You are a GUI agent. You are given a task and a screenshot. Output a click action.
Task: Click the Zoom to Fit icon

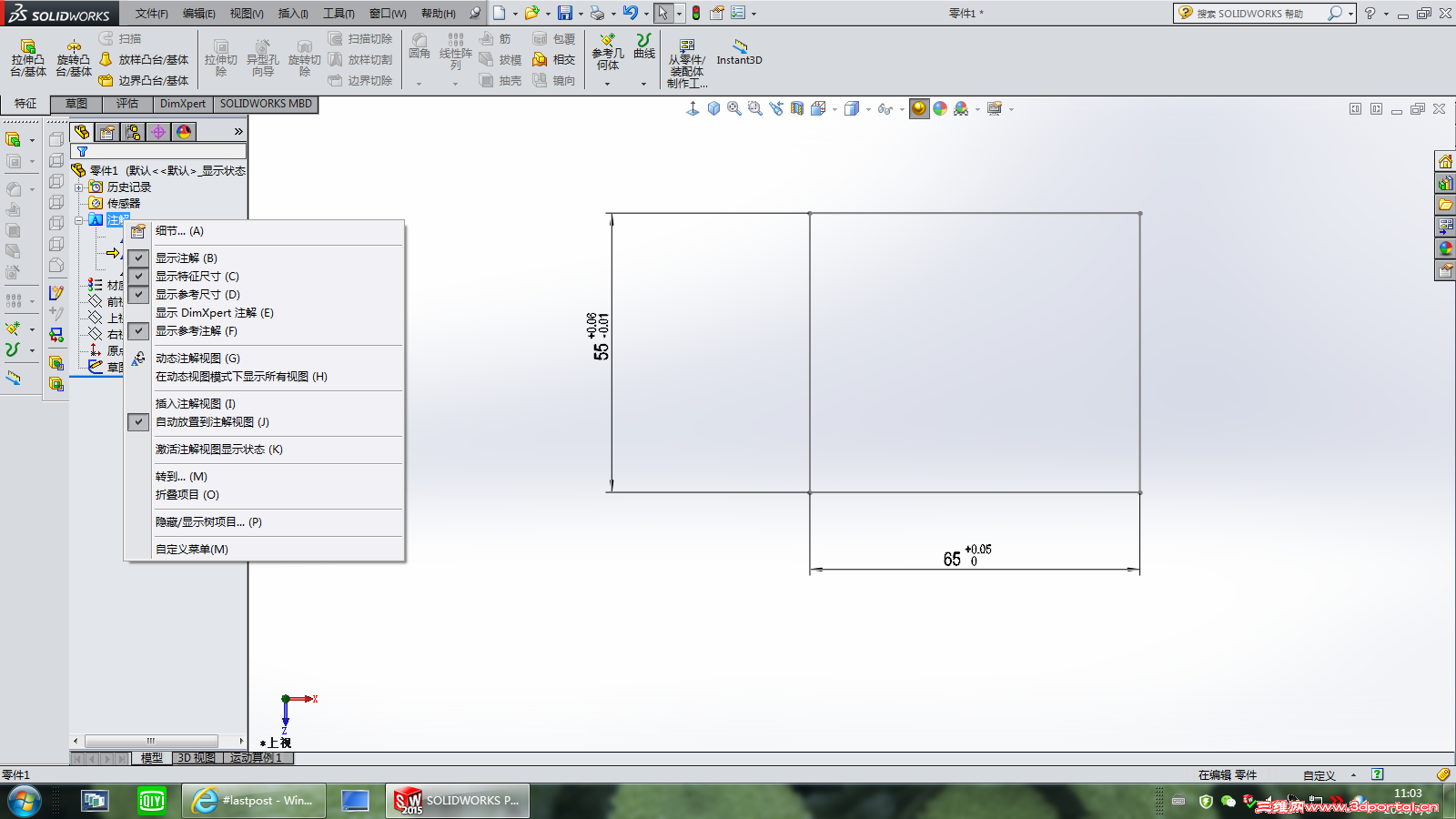coord(734,109)
